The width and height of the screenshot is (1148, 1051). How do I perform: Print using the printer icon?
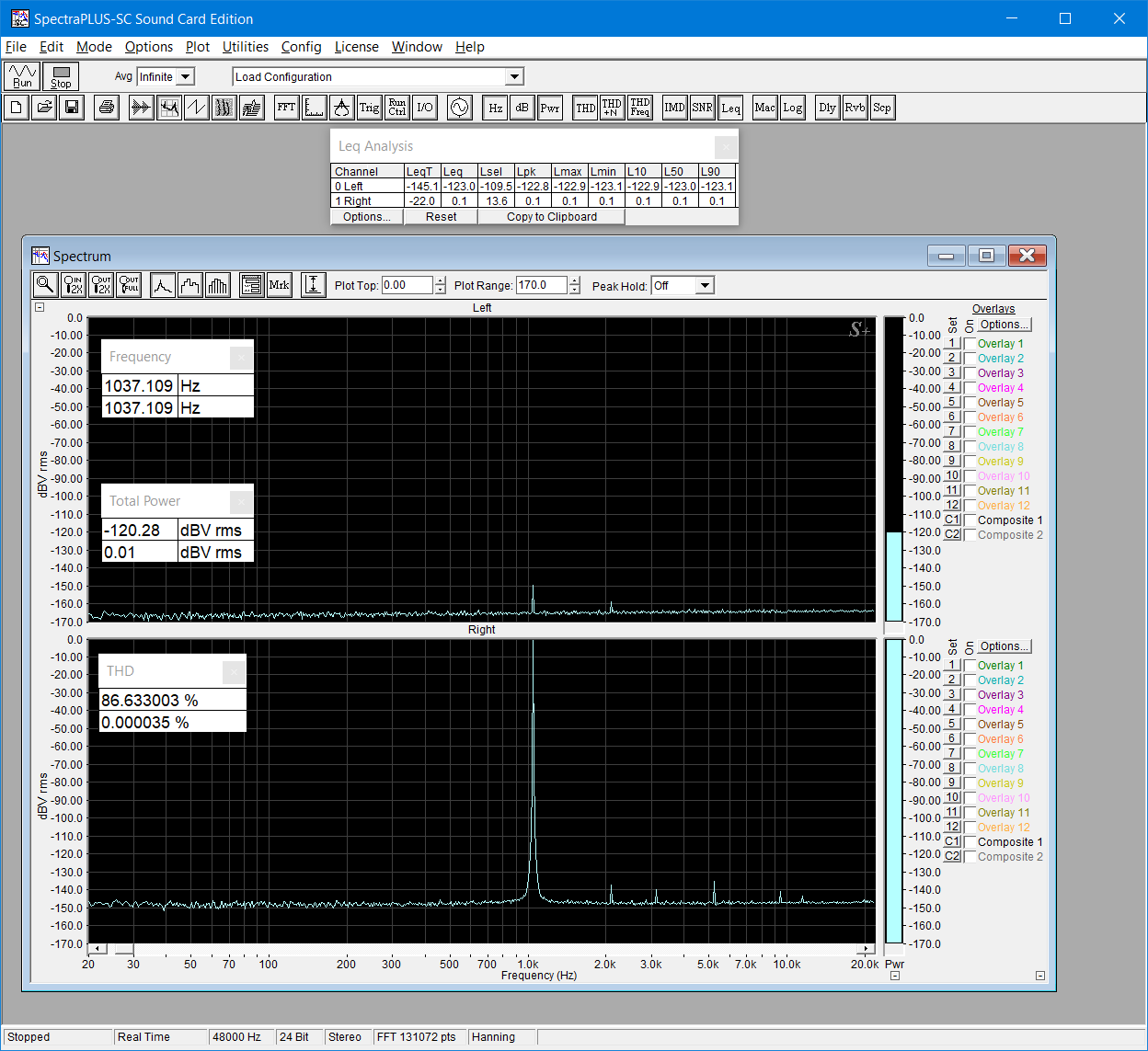coord(107,108)
